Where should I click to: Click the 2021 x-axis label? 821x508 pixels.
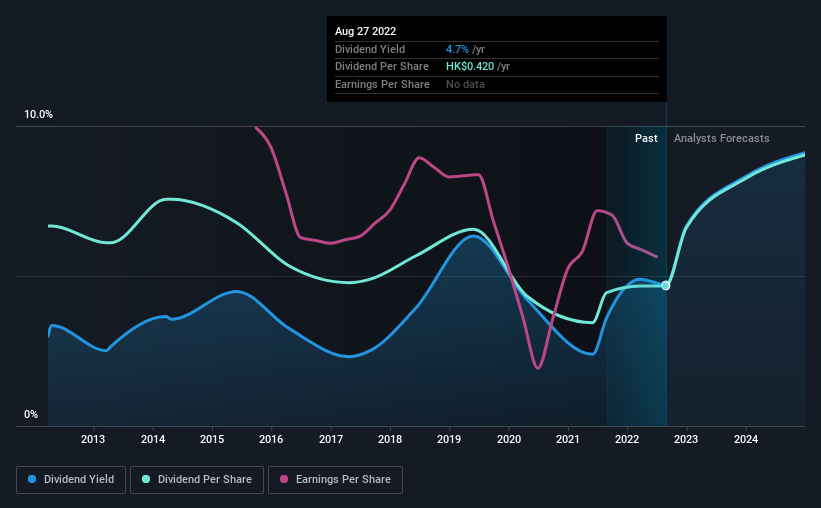pyautogui.click(x=568, y=439)
